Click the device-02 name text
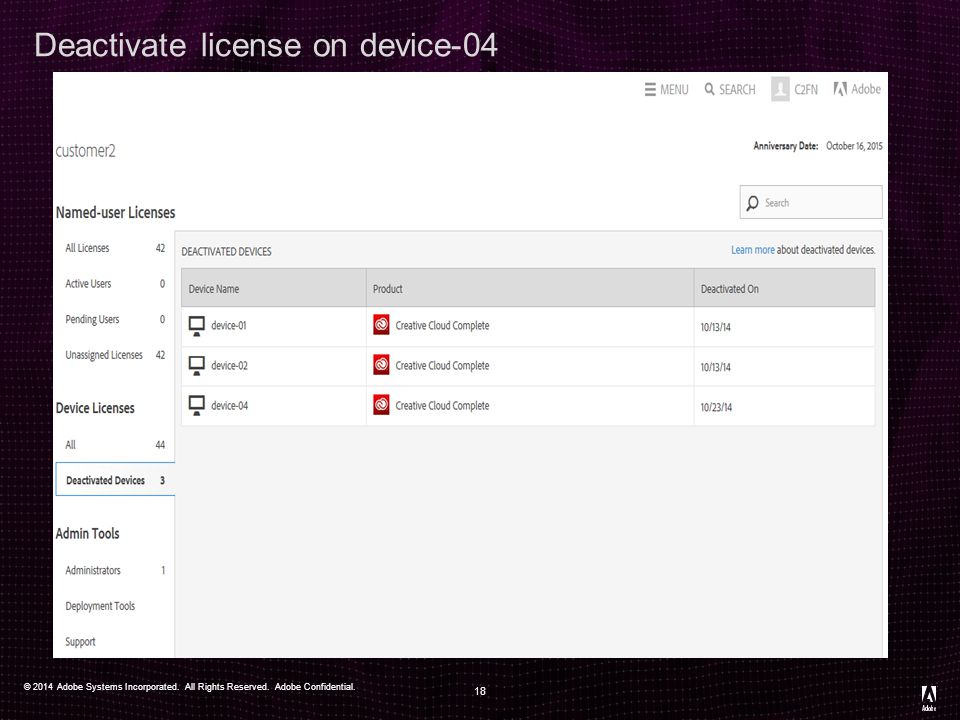The width and height of the screenshot is (960, 720). click(x=229, y=366)
